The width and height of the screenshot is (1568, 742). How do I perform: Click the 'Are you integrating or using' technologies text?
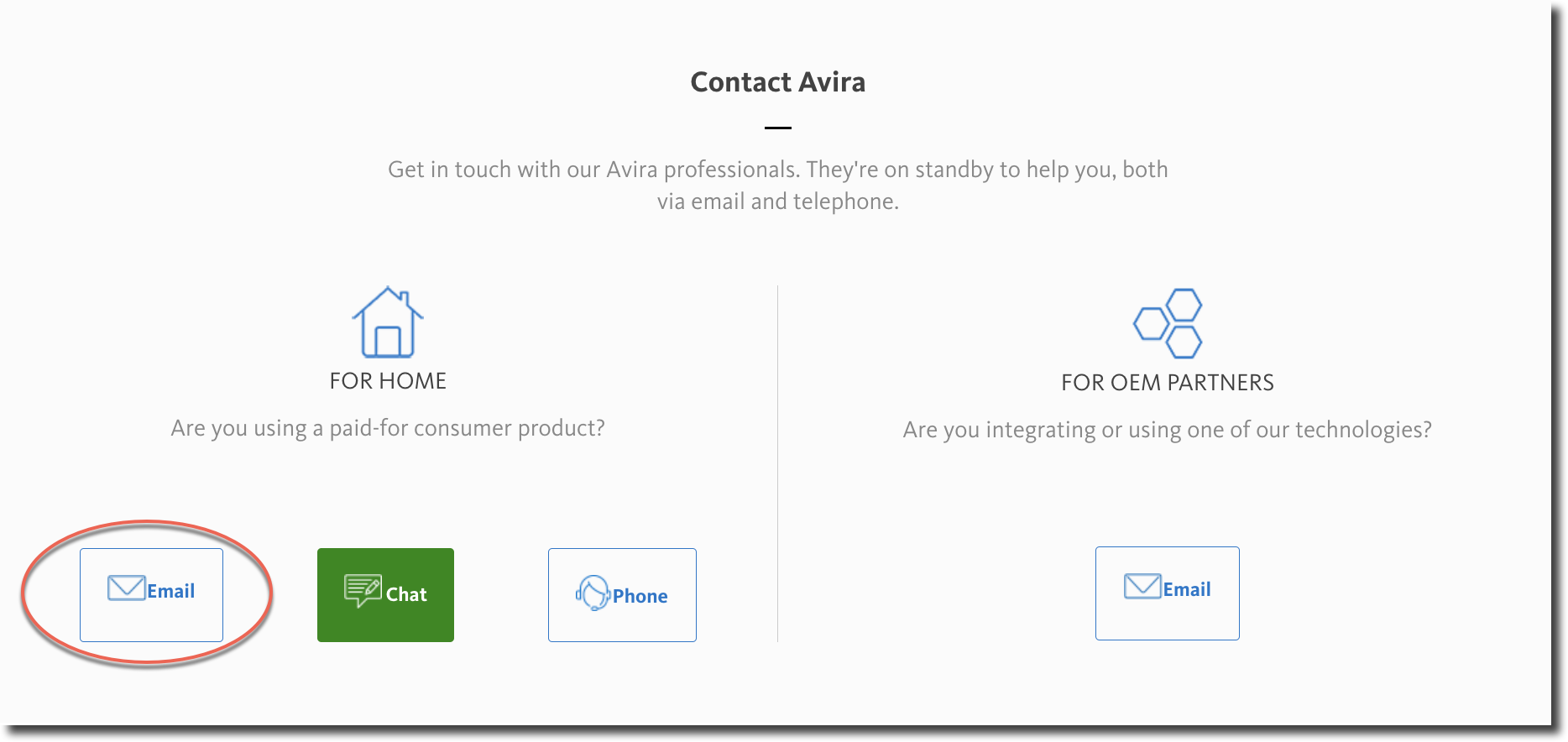[1168, 430]
